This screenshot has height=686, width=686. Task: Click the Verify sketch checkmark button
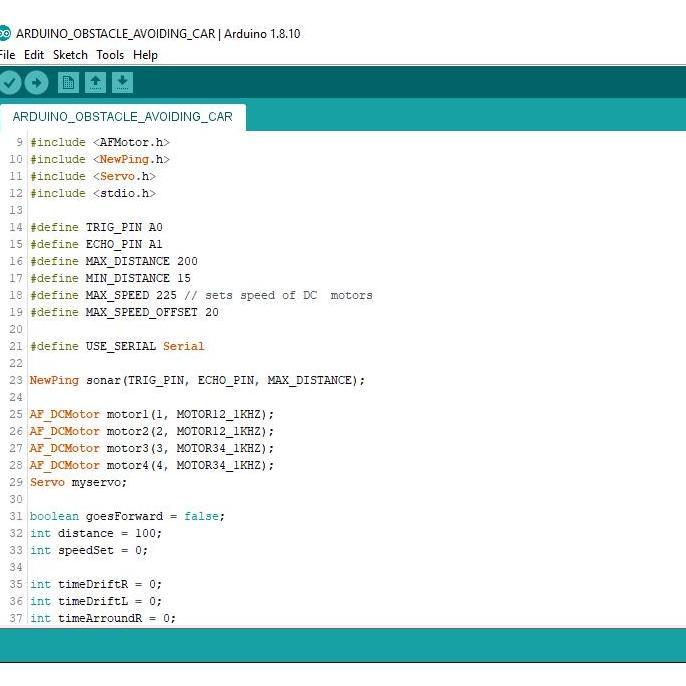(x=10, y=83)
